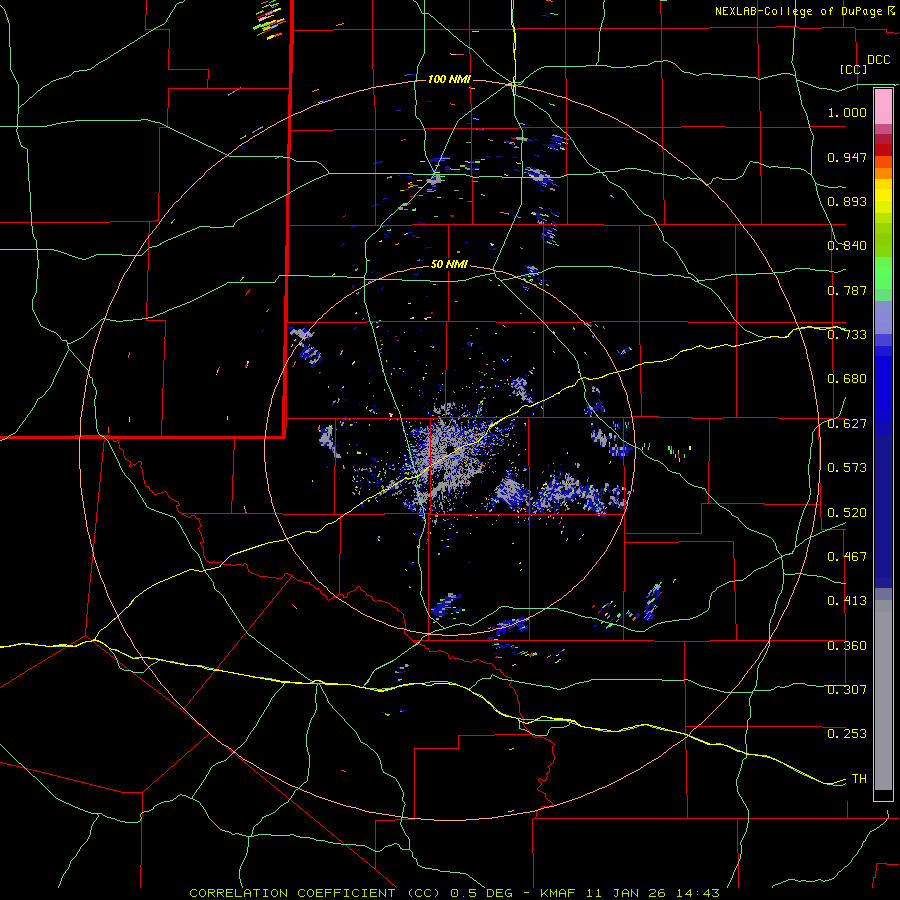Click the 50 NMI range ring label
900x900 pixels.
pyautogui.click(x=449, y=264)
